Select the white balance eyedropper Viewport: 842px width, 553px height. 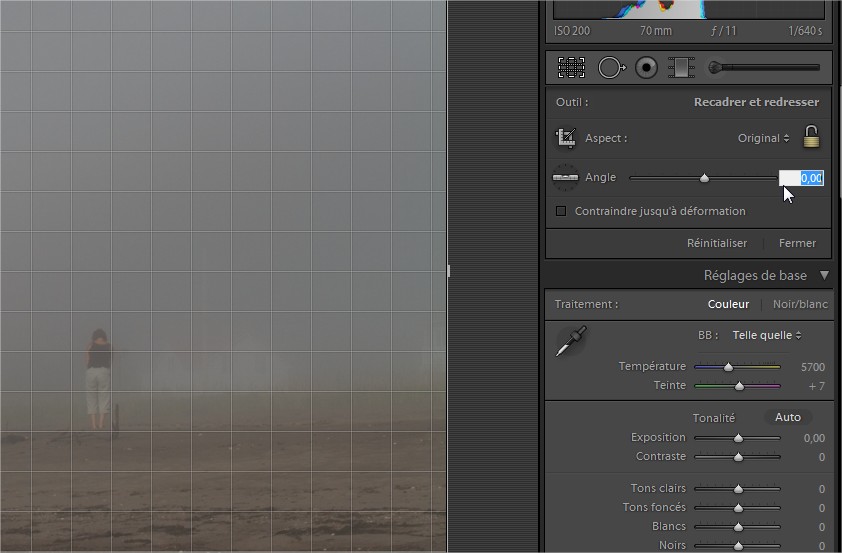click(571, 341)
